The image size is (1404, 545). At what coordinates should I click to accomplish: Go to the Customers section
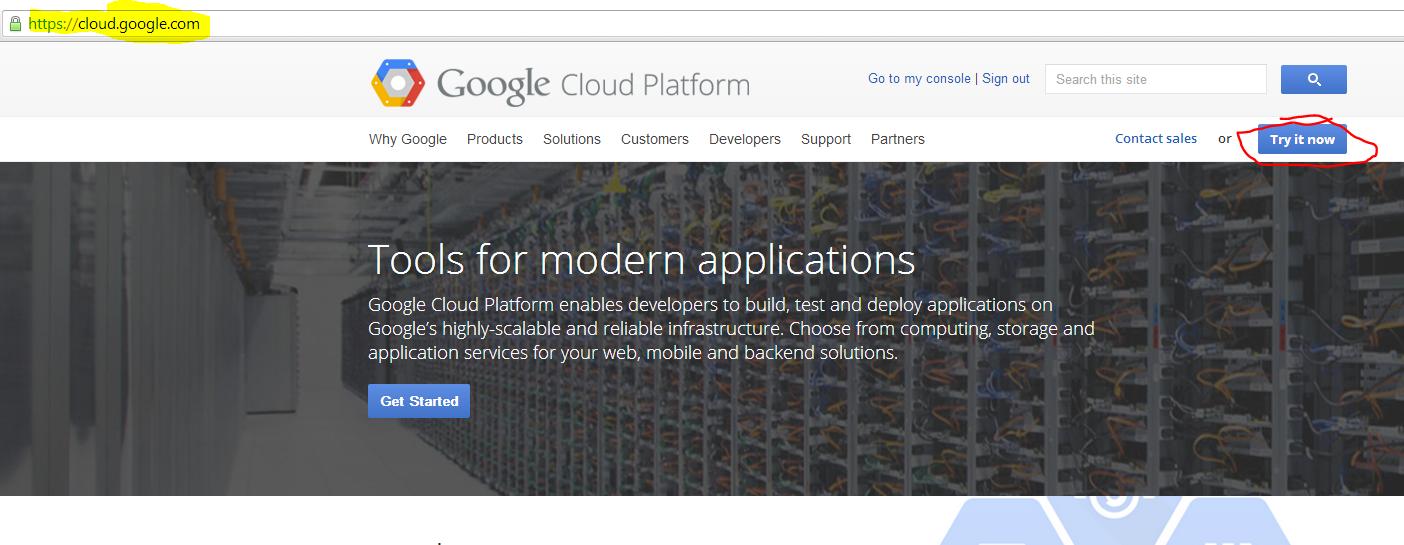click(x=655, y=139)
